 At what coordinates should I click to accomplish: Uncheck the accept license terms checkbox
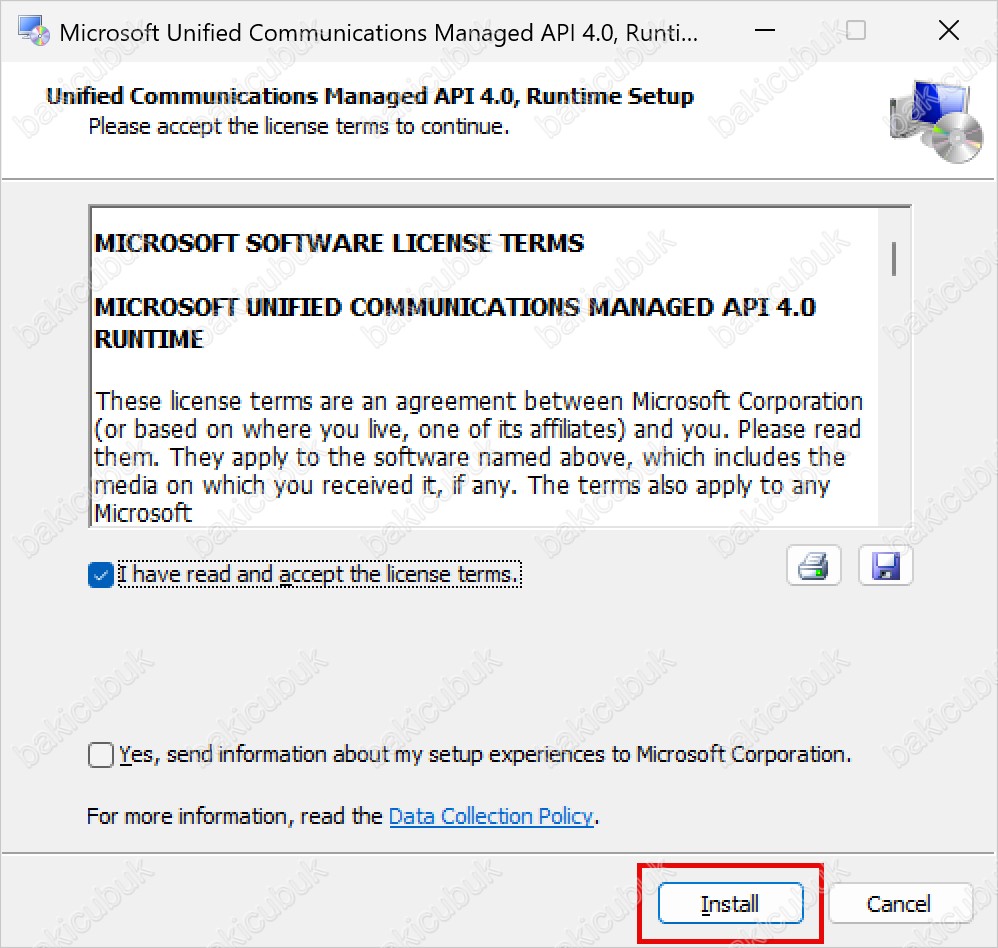pyautogui.click(x=101, y=575)
